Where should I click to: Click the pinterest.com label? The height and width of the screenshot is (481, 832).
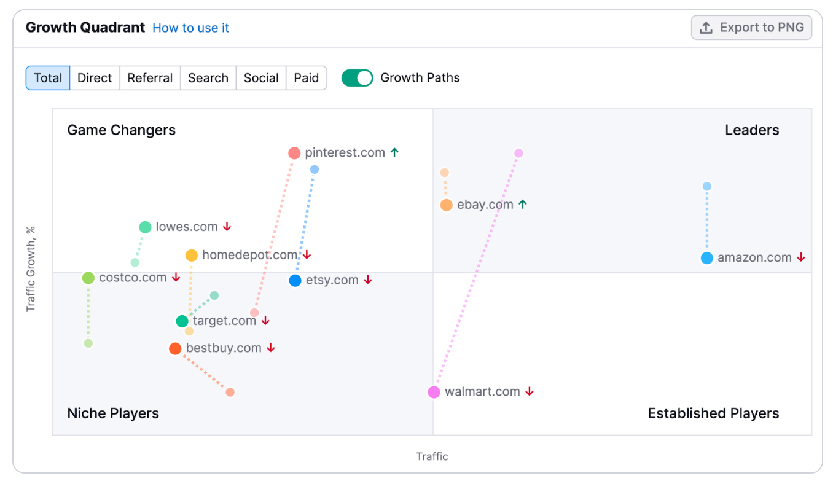click(345, 153)
